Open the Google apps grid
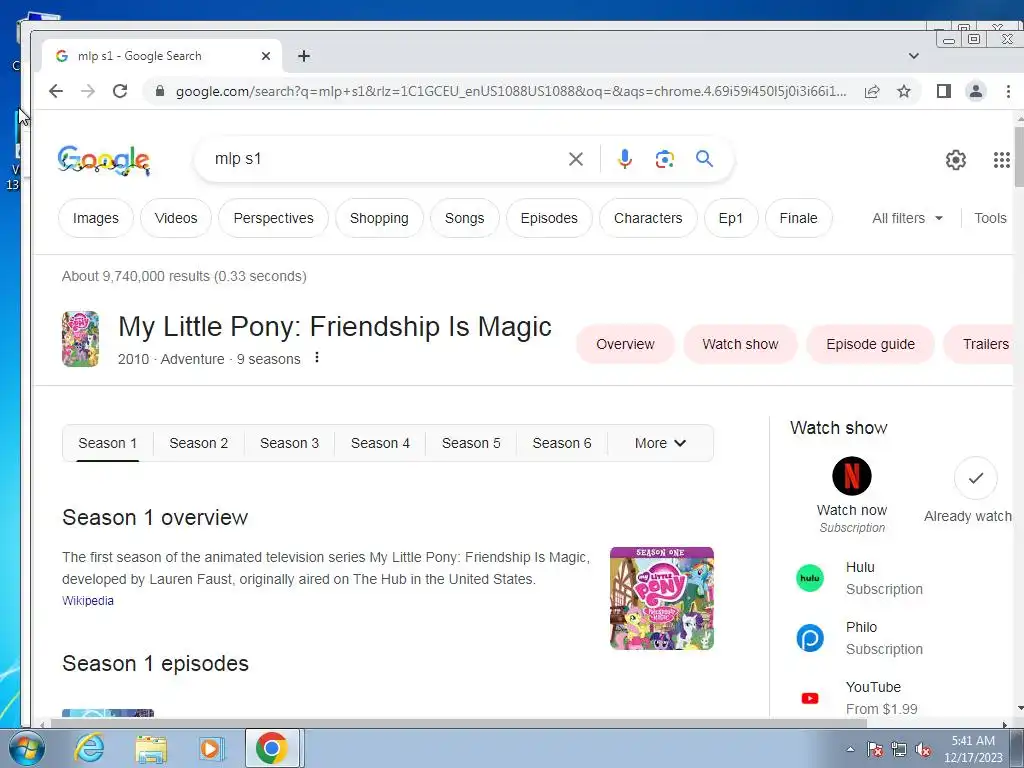This screenshot has width=1024, height=768. (1002, 159)
